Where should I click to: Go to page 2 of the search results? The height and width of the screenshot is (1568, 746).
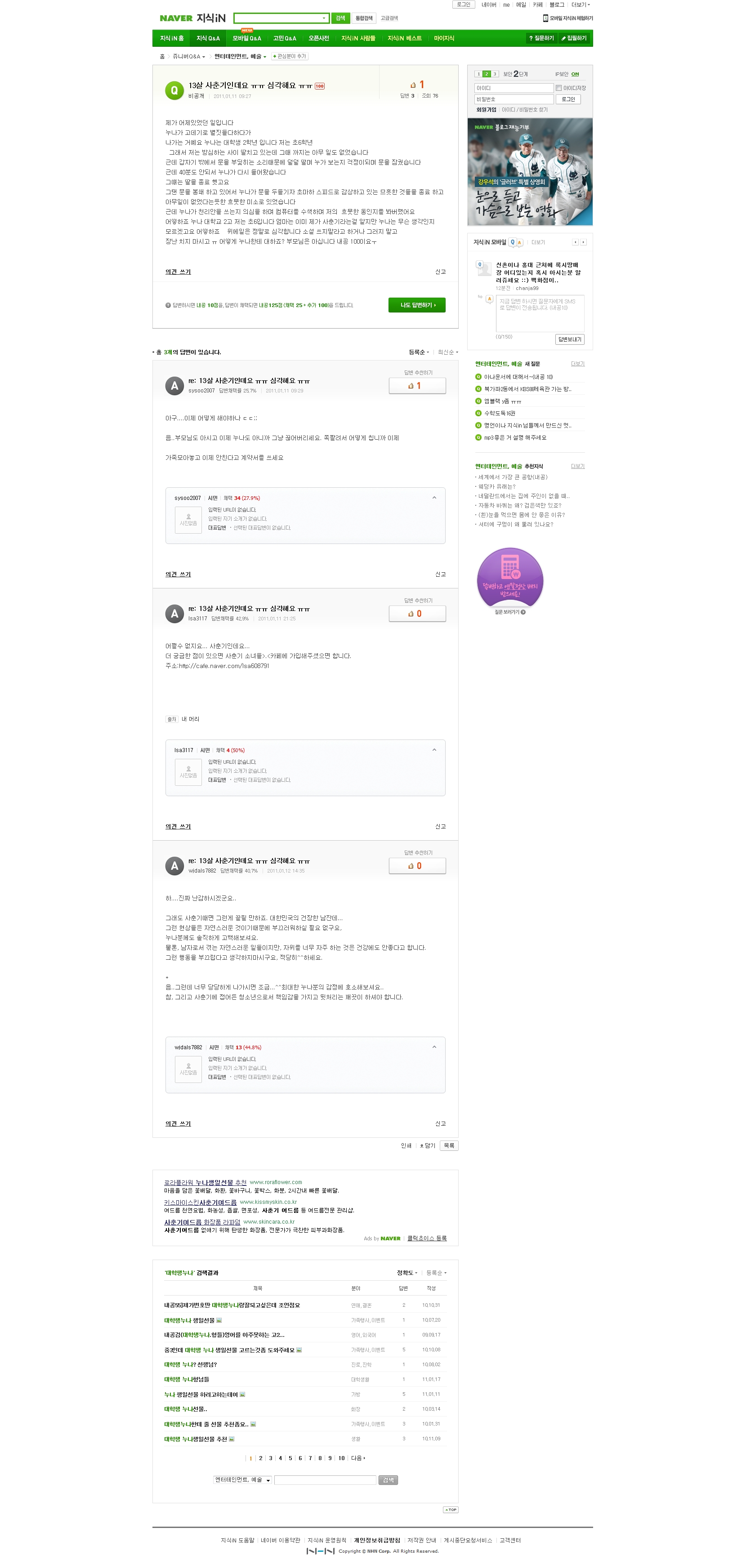pos(261,1458)
